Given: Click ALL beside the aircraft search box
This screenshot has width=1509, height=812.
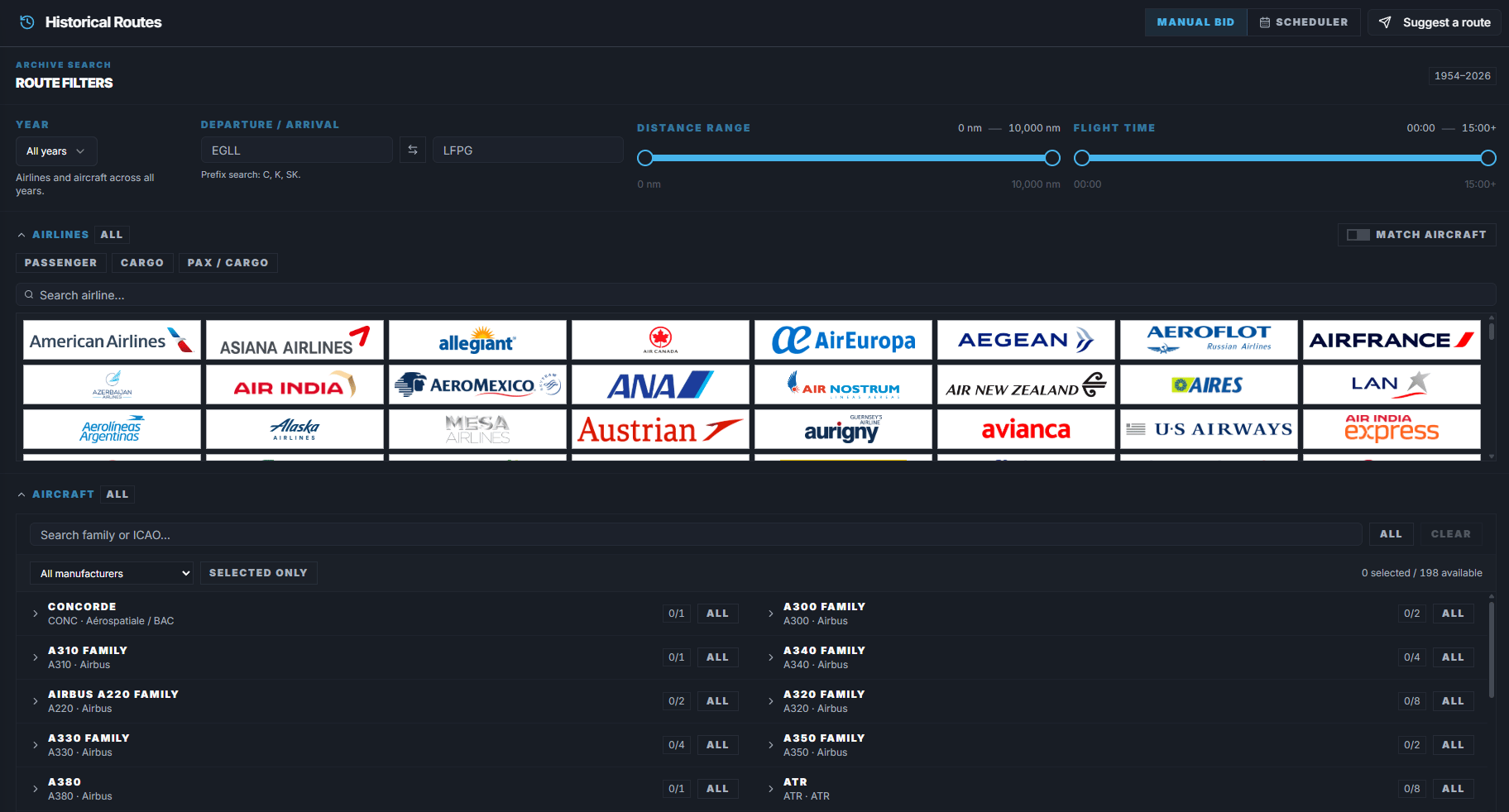Looking at the screenshot, I should coord(1391,534).
